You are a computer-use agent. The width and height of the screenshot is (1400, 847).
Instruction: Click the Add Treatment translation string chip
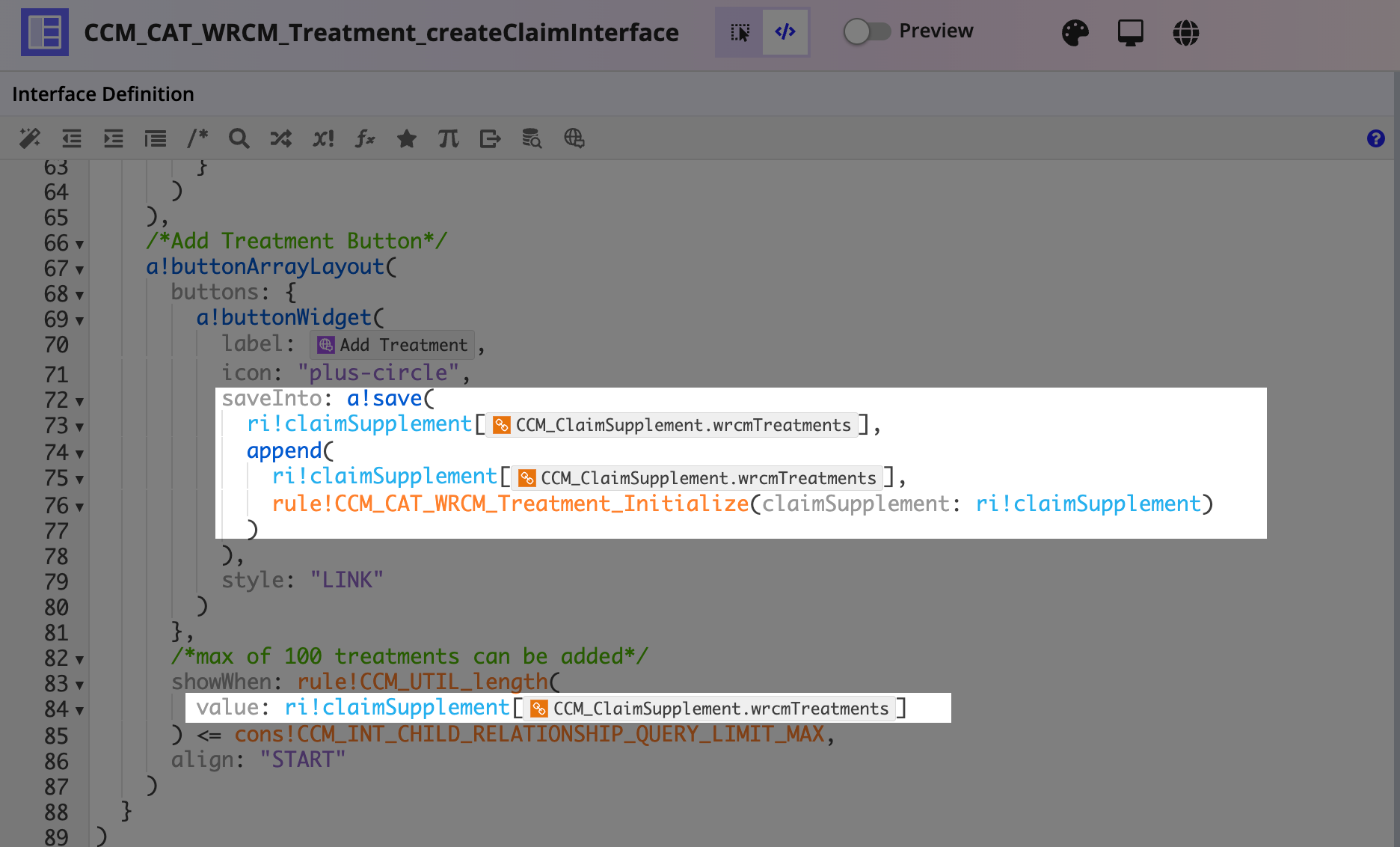coord(392,345)
